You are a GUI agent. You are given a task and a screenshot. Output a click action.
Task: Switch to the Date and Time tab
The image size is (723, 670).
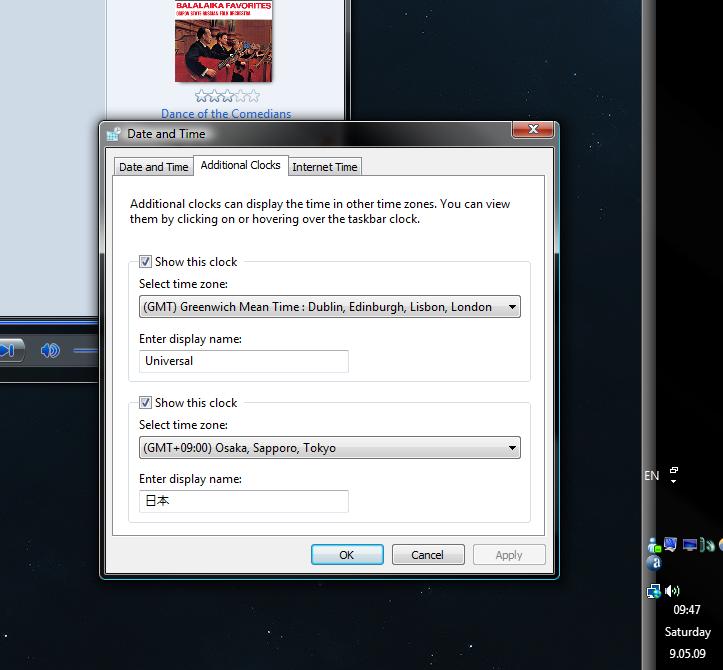click(x=153, y=167)
